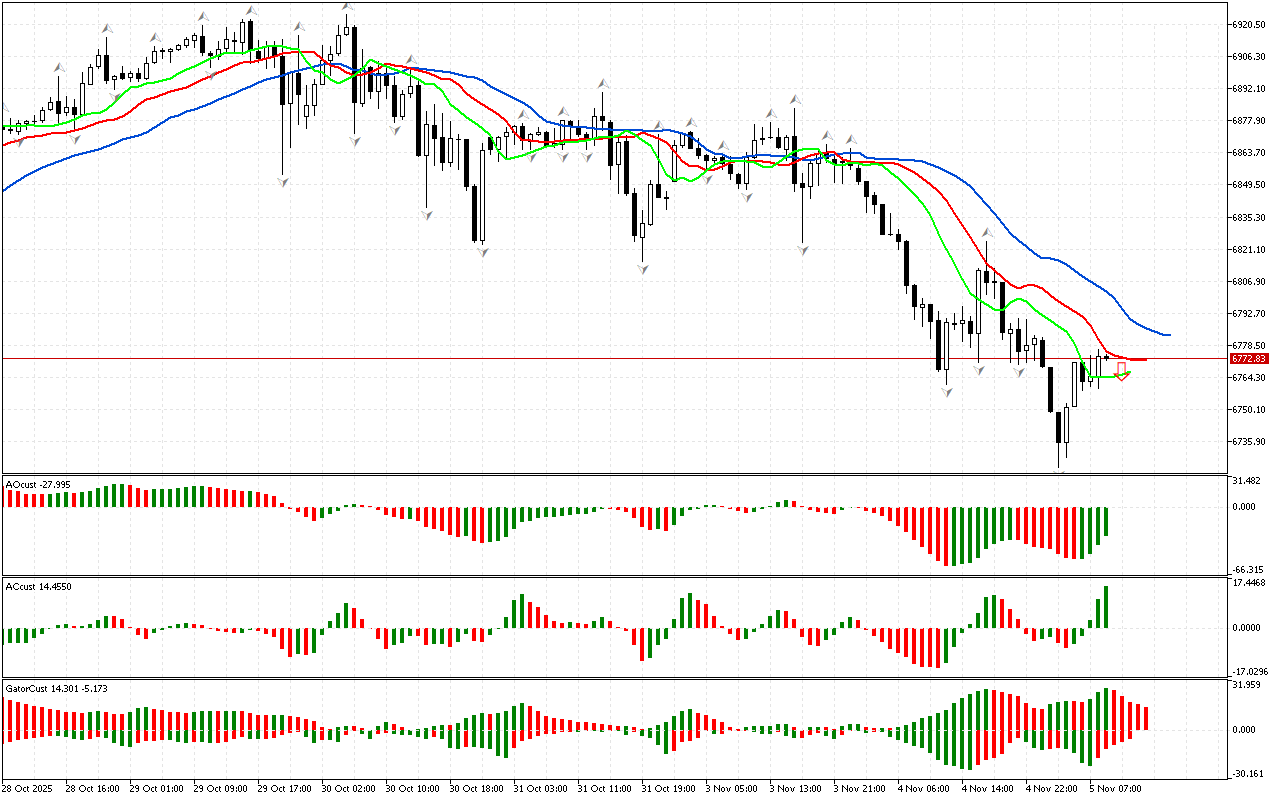Click the ACcust 14.4550 indicator label

[x=38, y=585]
